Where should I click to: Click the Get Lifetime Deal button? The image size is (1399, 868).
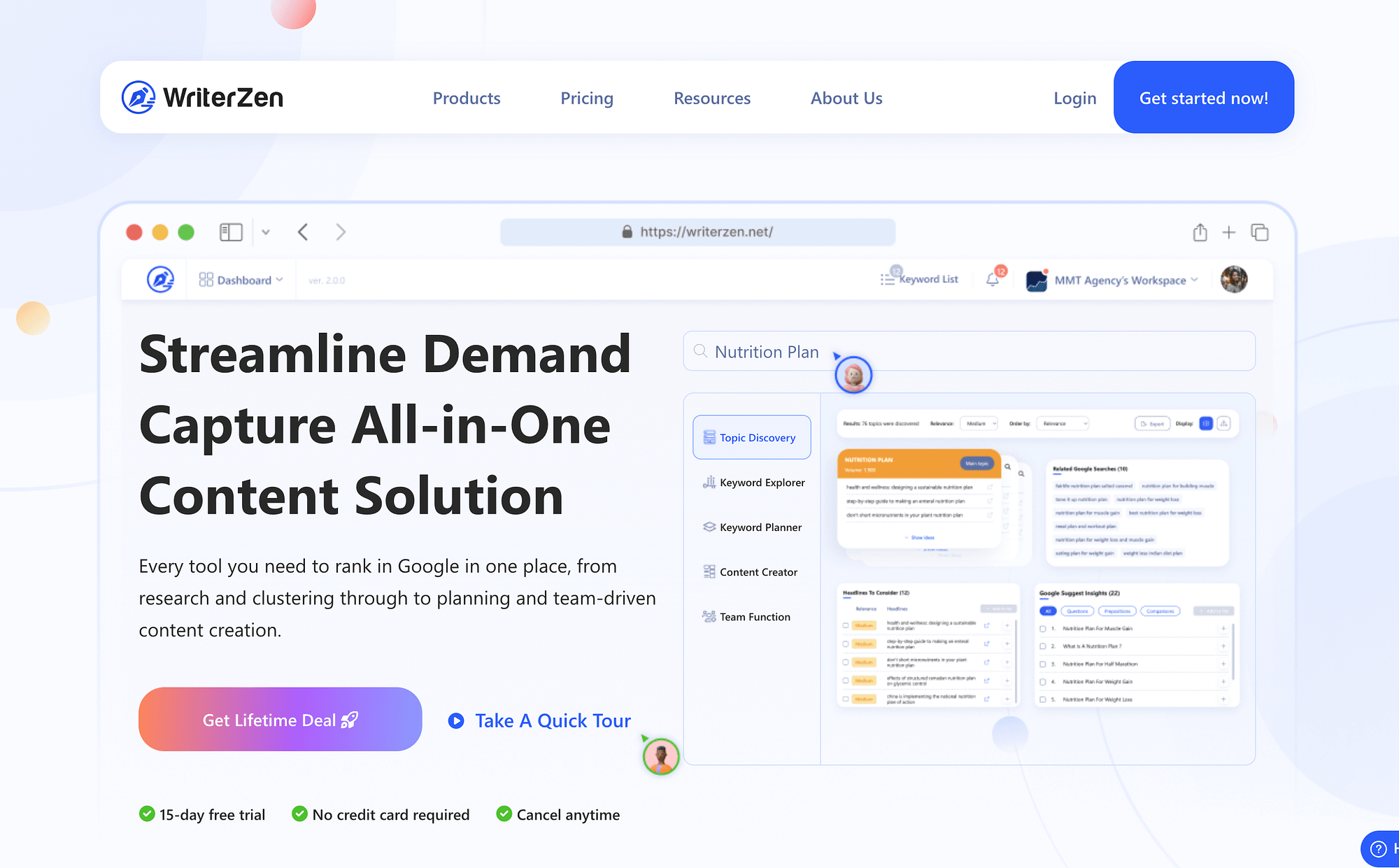pos(280,719)
